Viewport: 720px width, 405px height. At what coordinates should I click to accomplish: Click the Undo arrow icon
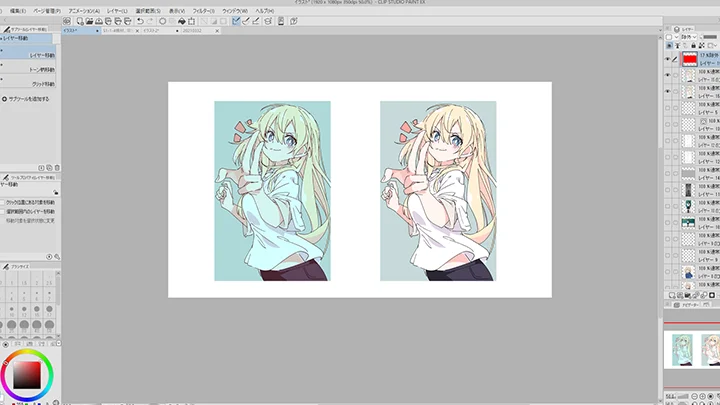click(141, 21)
